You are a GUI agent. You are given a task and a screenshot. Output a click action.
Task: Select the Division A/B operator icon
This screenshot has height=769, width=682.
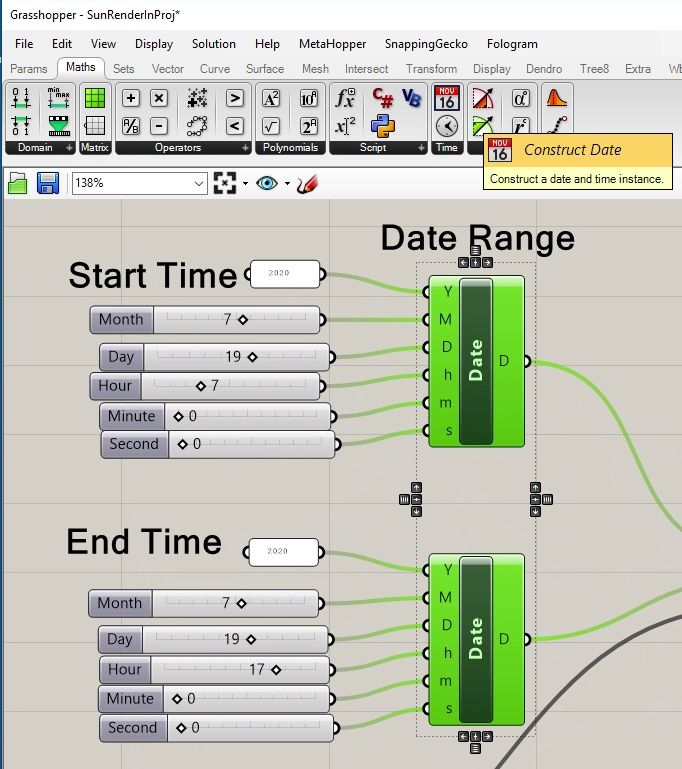point(131,126)
